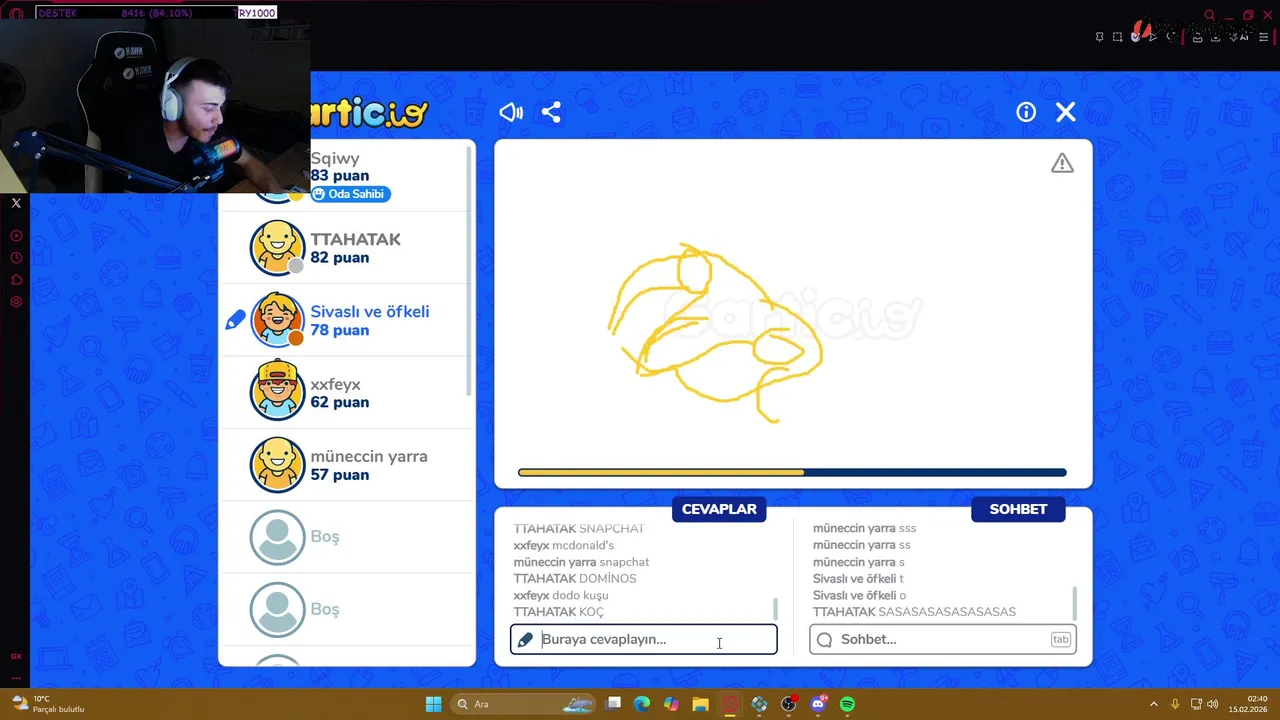Open settings gear in Opera GX sidebar
The width and height of the screenshot is (1280, 720).
(16, 302)
